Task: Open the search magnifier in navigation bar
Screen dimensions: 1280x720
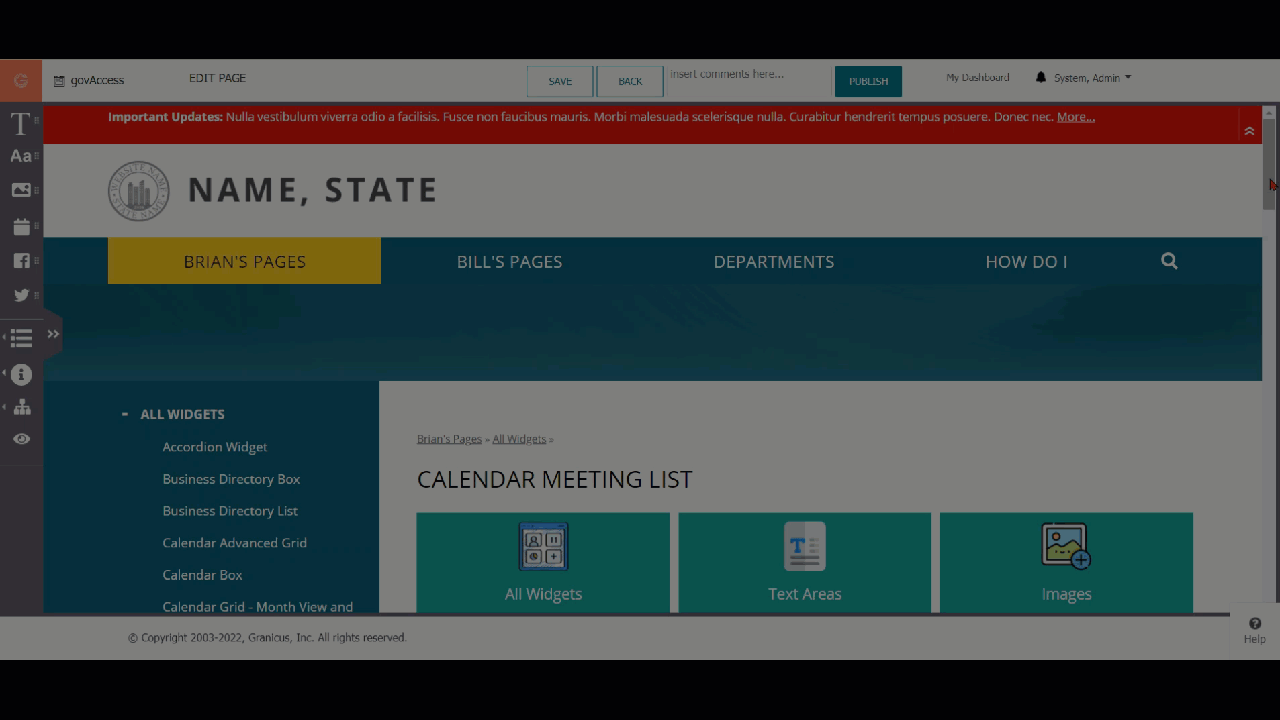Action: 1169,261
